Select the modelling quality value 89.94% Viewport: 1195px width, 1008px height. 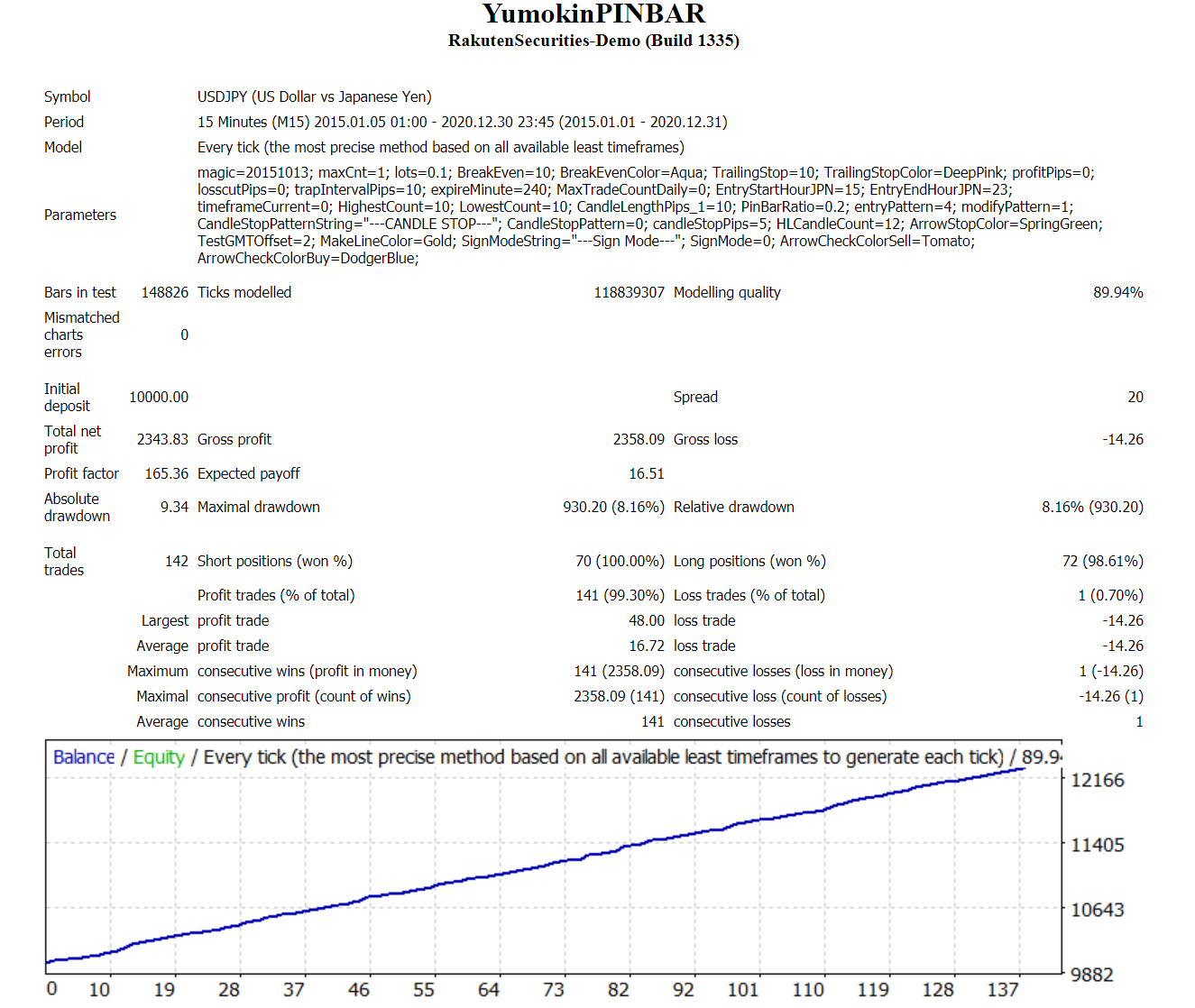1118,292
